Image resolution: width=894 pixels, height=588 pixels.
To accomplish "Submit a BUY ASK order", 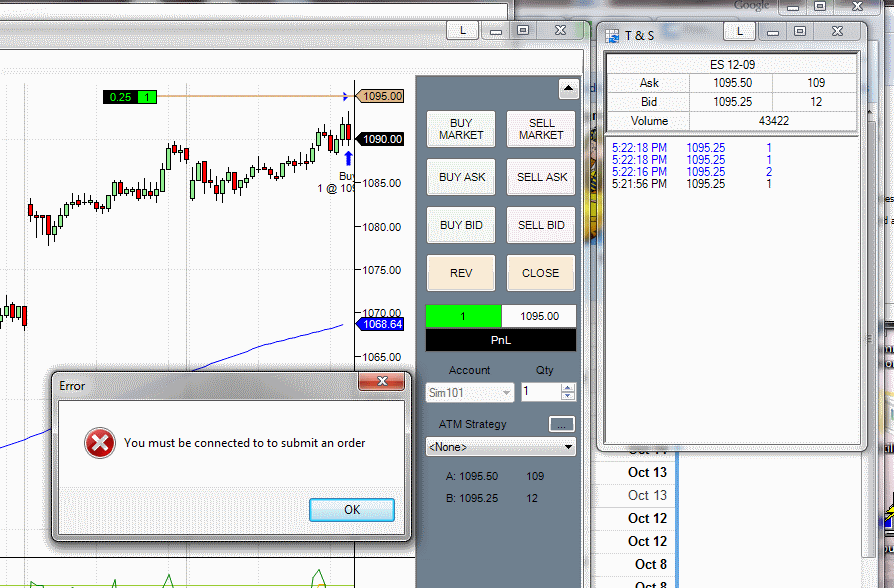I will 461,177.
